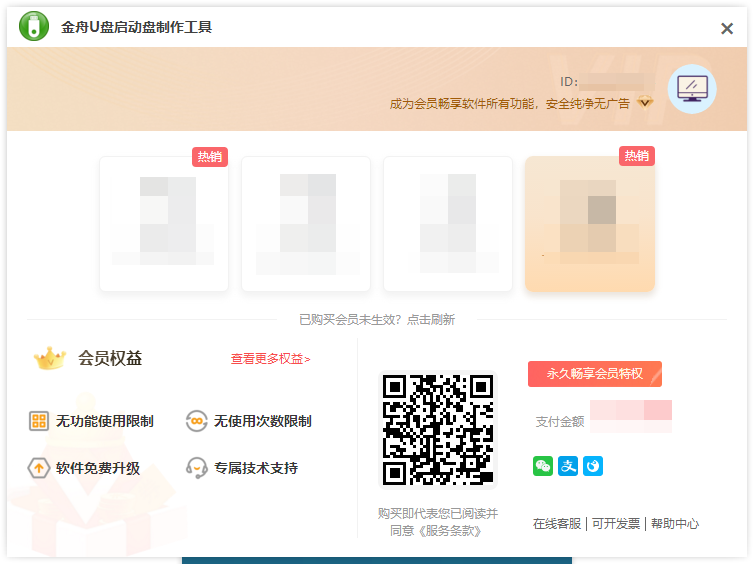
Task: Click 软件免费升级 benefit text
Action: (x=98, y=468)
